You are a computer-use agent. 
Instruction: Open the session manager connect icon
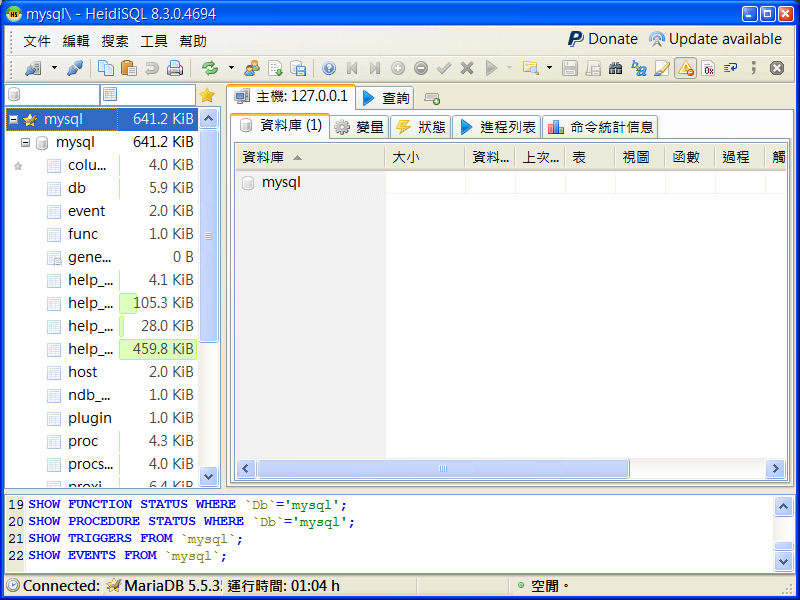pyautogui.click(x=33, y=68)
